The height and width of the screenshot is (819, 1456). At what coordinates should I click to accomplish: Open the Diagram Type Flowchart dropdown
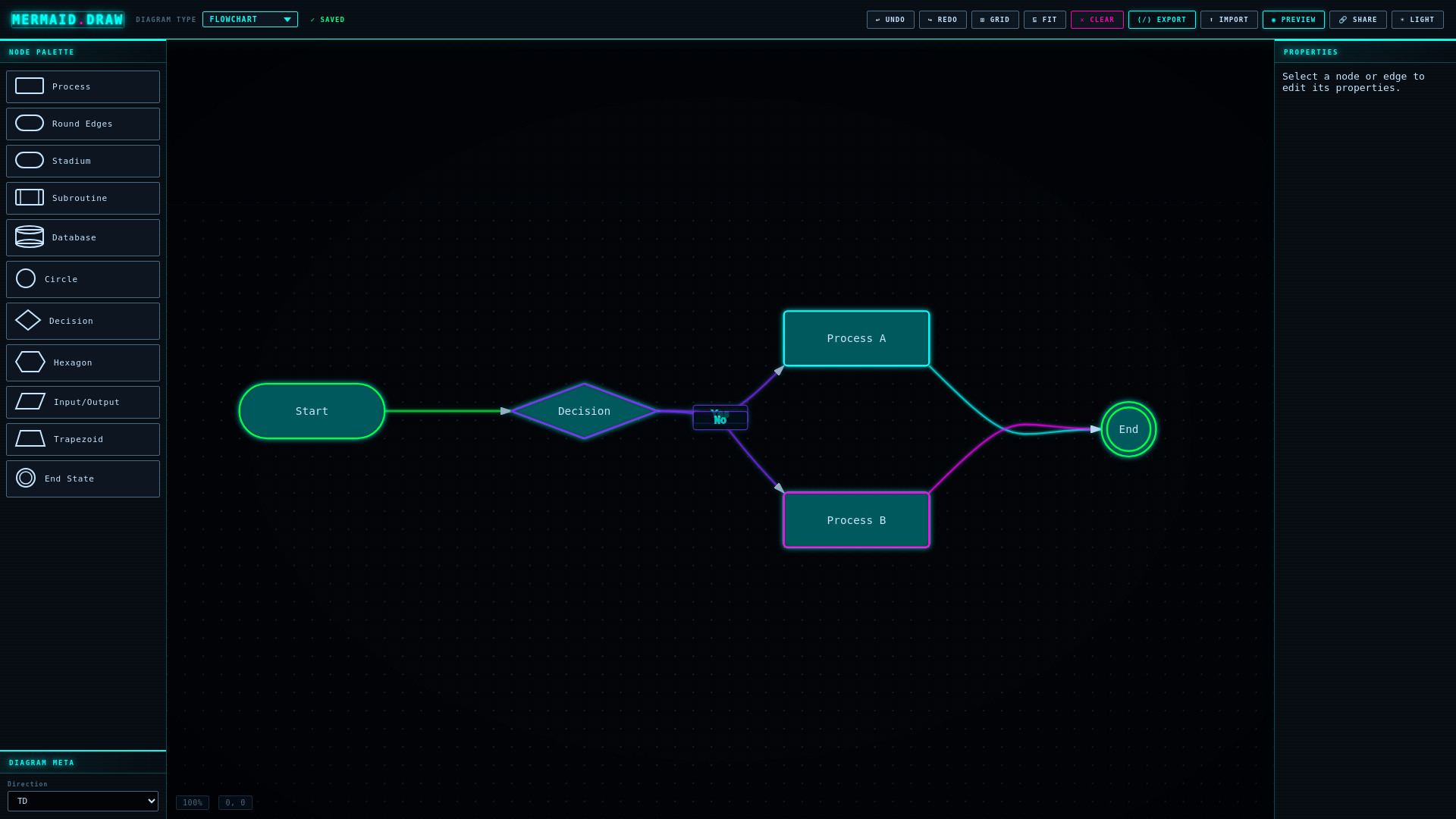click(250, 20)
